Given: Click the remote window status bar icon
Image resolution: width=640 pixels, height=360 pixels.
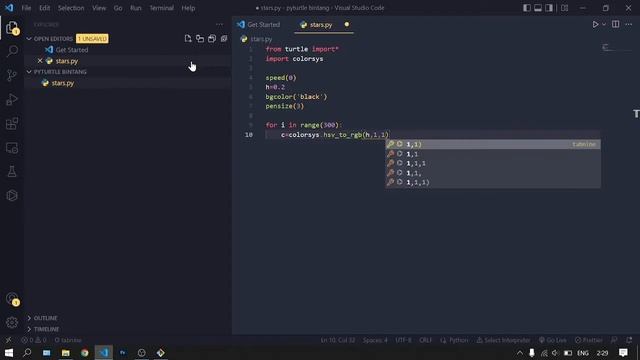Looking at the screenshot, I should click(x=8, y=340).
